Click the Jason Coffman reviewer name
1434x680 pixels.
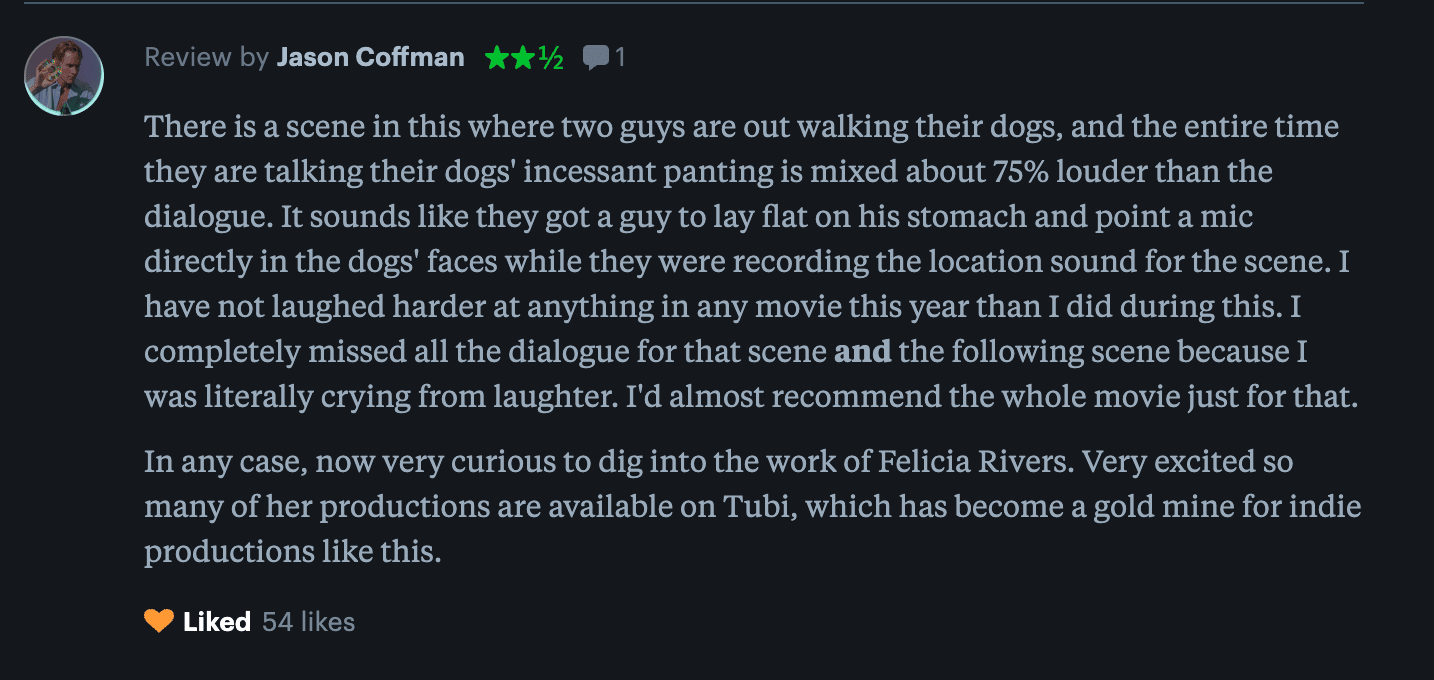[x=370, y=57]
